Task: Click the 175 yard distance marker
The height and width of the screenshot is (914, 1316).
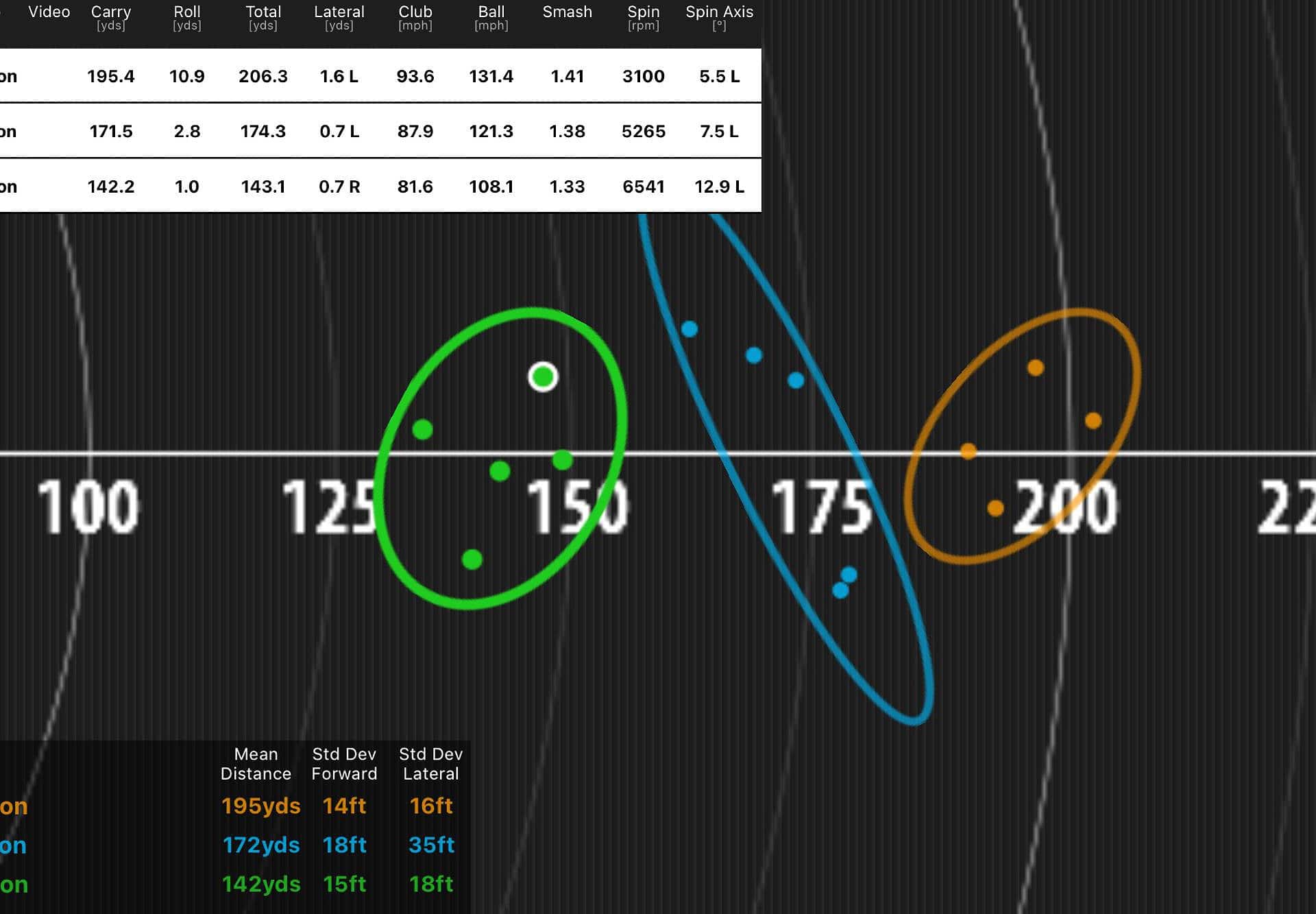Action: click(821, 507)
